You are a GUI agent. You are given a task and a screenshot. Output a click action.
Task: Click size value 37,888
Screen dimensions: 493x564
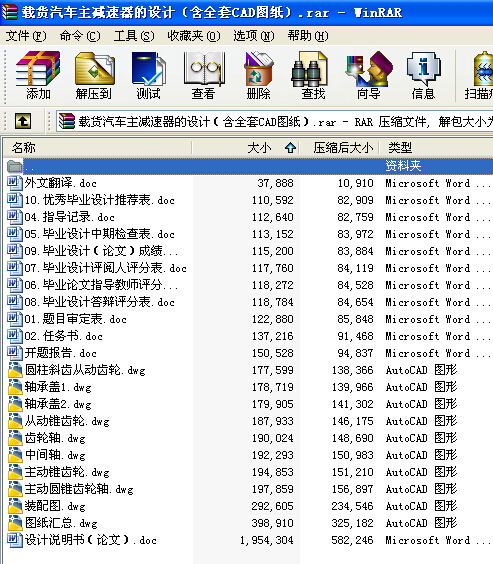275,183
